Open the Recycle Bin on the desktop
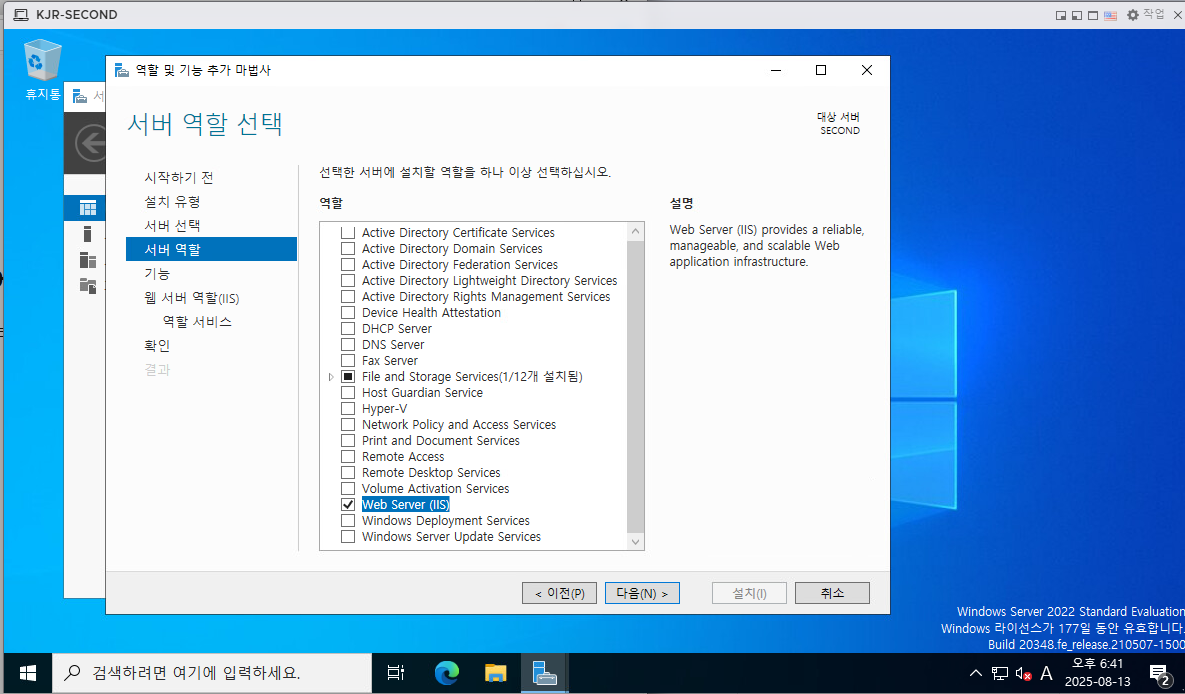Screen dimensions: 1185x694 point(42,70)
